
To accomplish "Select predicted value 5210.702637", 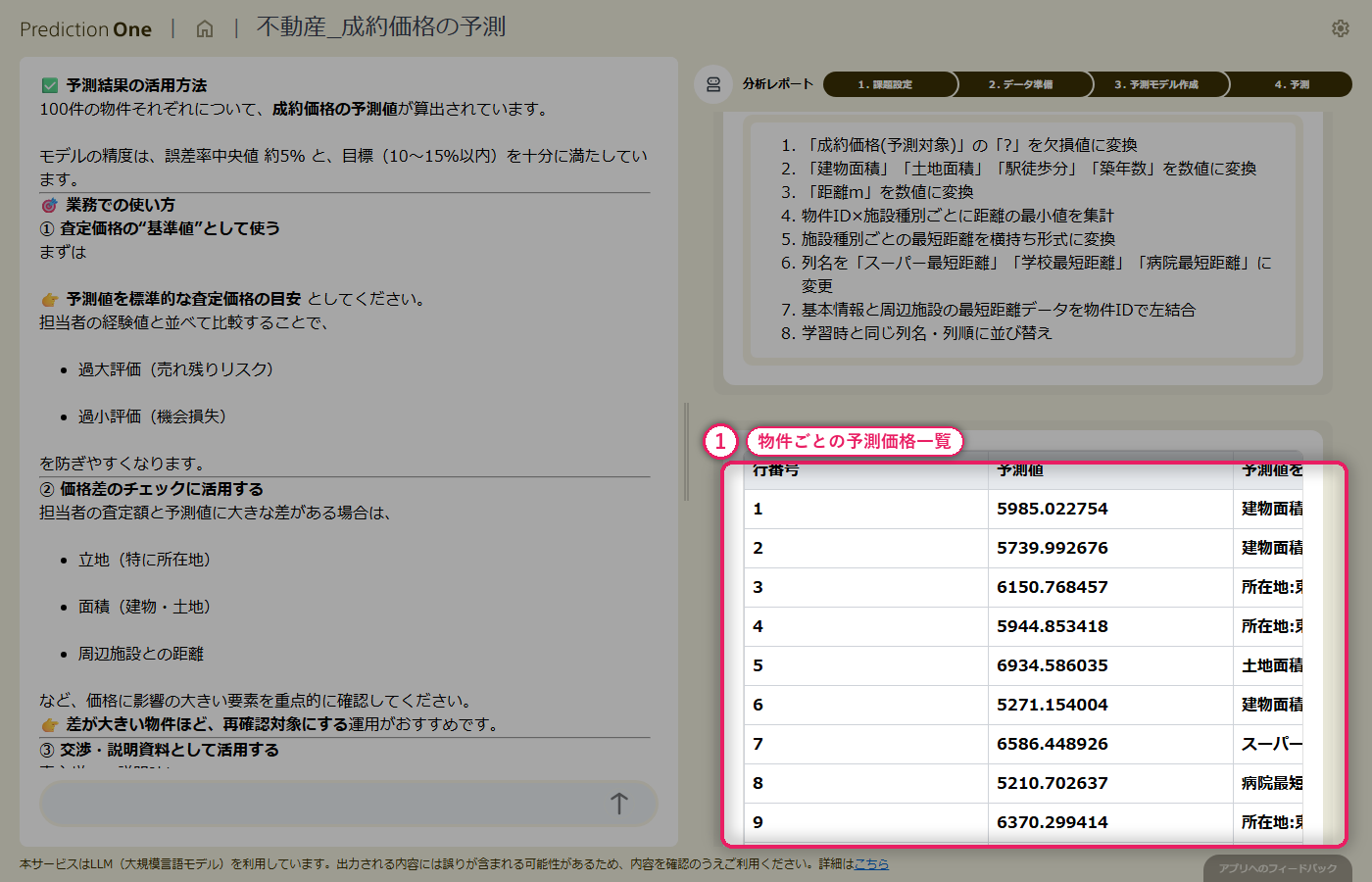I will [1053, 783].
